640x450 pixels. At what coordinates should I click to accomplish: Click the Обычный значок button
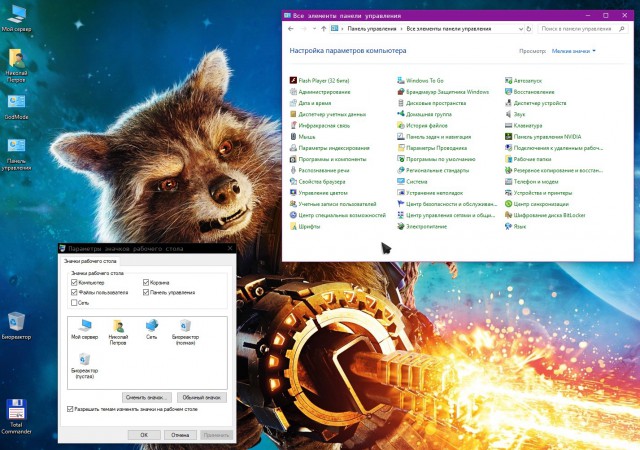pyautogui.click(x=202, y=397)
